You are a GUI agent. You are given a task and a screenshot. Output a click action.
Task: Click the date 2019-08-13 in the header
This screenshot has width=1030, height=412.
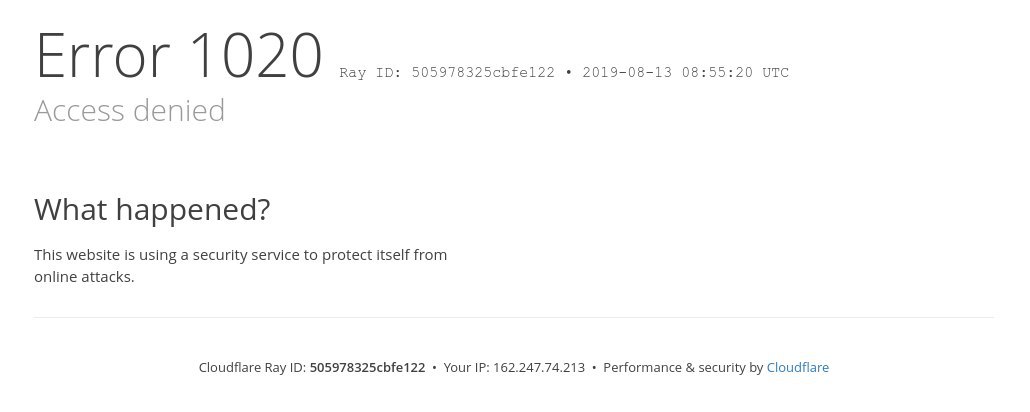point(627,72)
